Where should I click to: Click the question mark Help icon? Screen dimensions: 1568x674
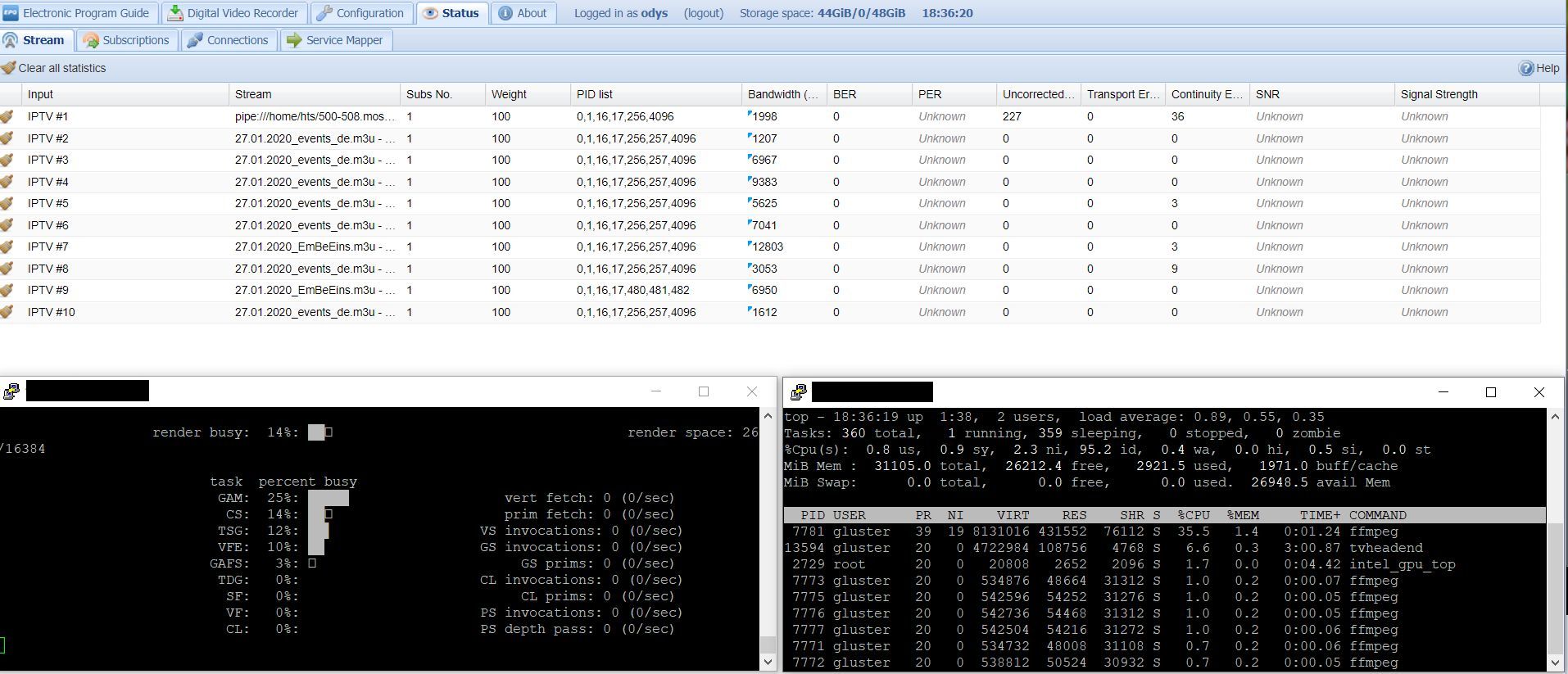coord(1526,69)
